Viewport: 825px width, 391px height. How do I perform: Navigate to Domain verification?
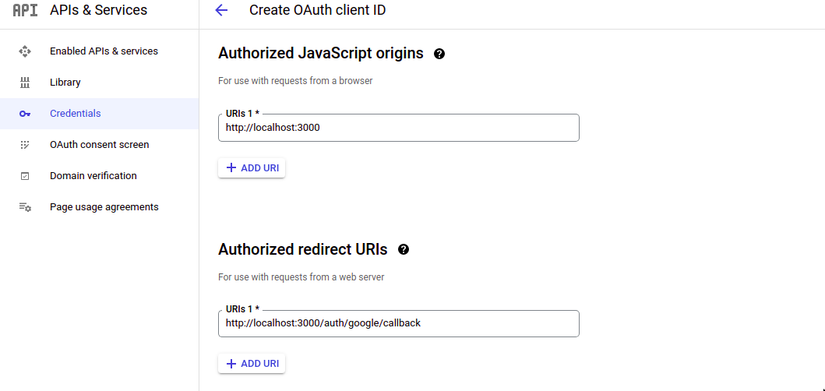click(99, 176)
